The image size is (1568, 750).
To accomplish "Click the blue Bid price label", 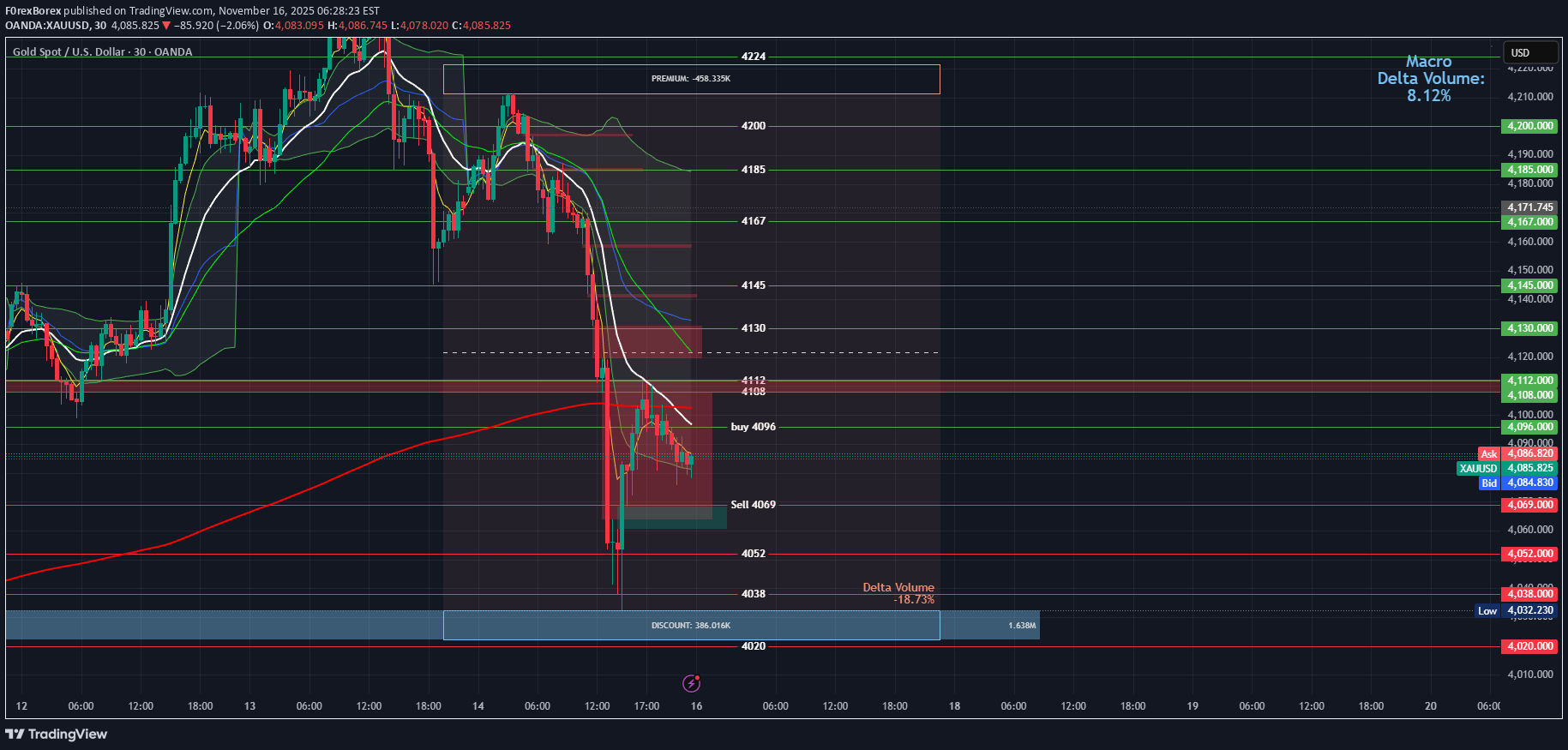I will click(1488, 483).
